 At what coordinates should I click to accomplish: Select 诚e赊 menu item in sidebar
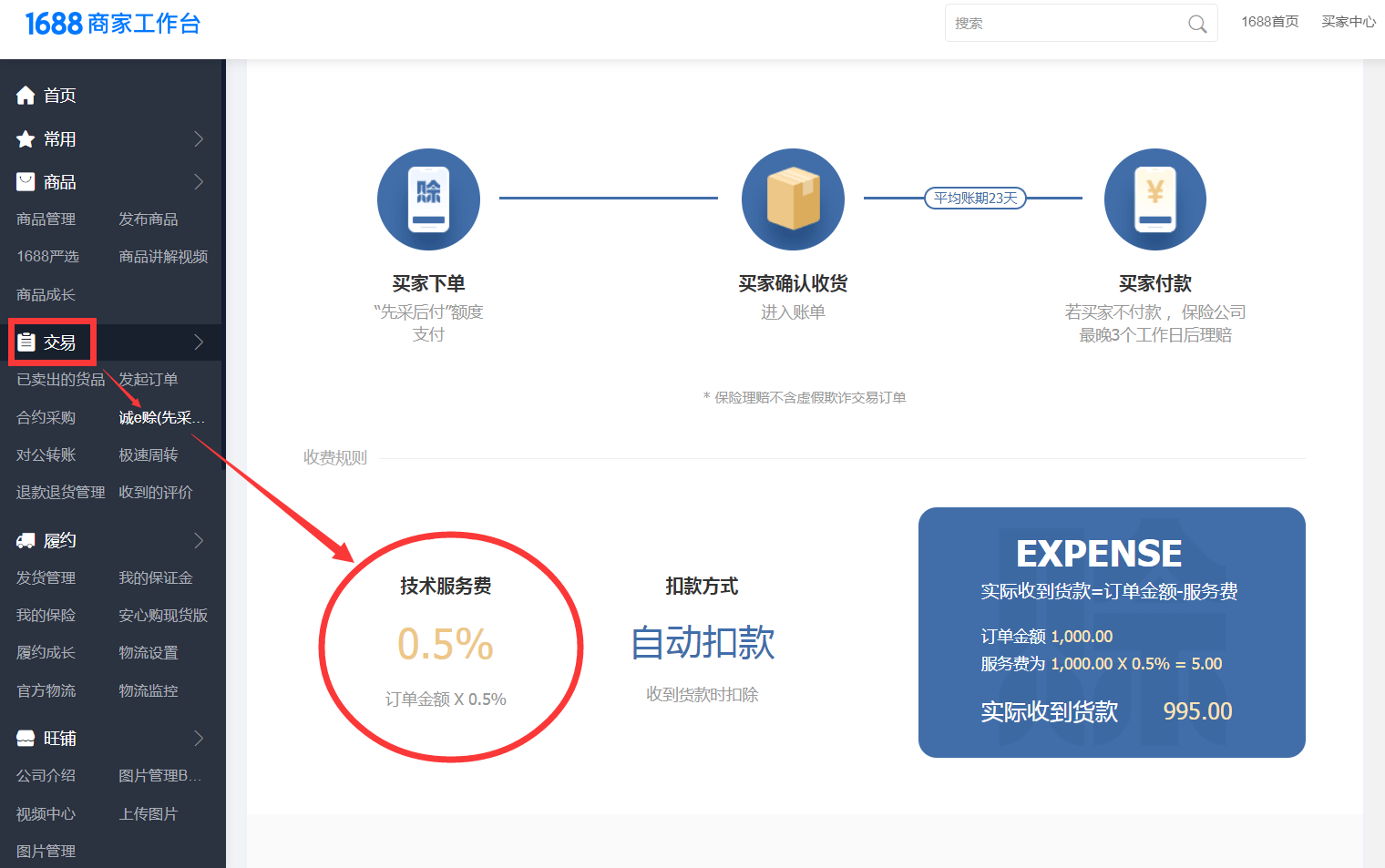pos(161,418)
